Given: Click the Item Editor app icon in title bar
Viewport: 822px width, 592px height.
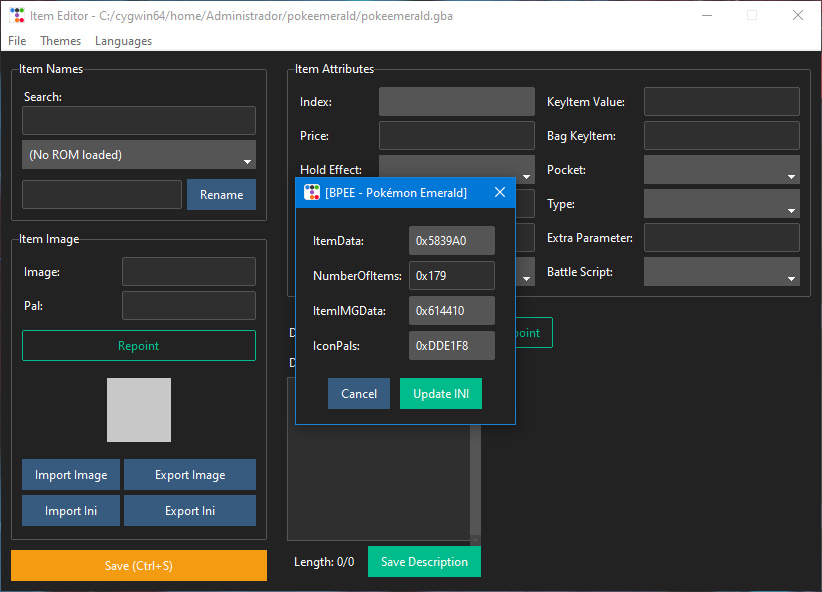Looking at the screenshot, I should coord(17,15).
